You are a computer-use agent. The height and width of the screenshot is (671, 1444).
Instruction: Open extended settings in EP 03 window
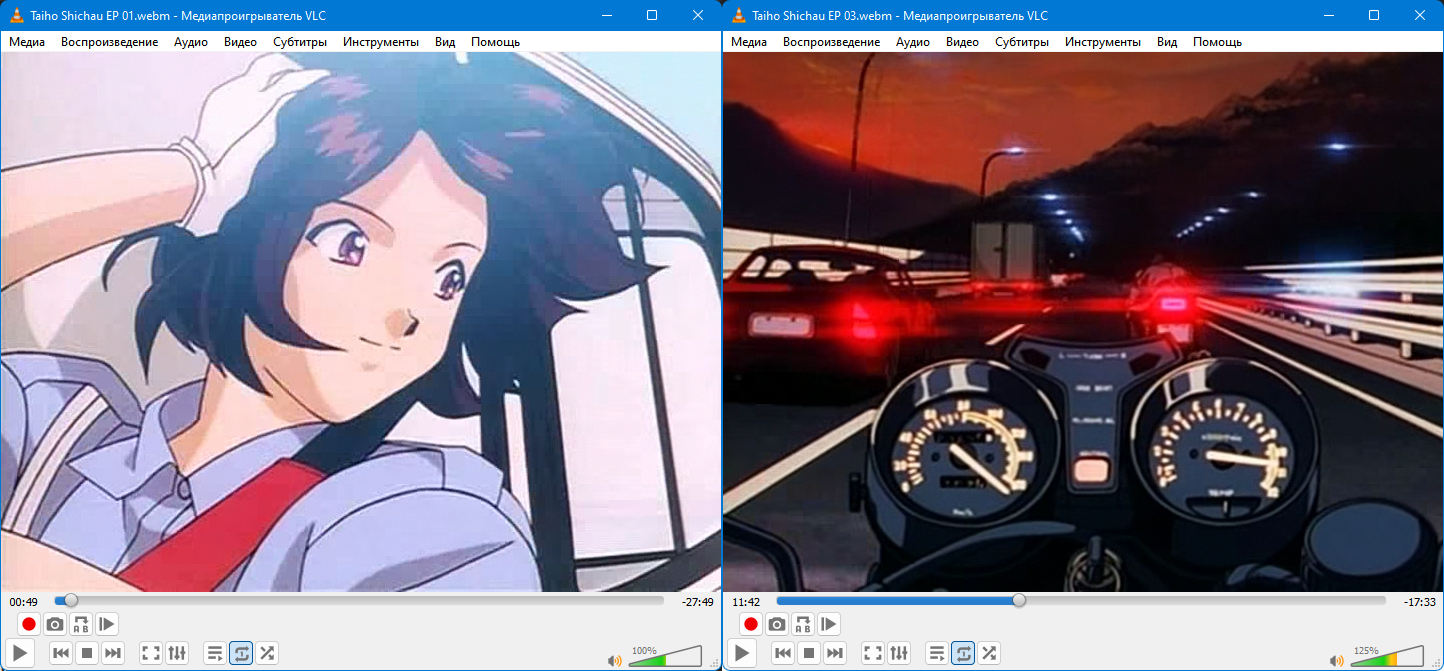coord(899,653)
